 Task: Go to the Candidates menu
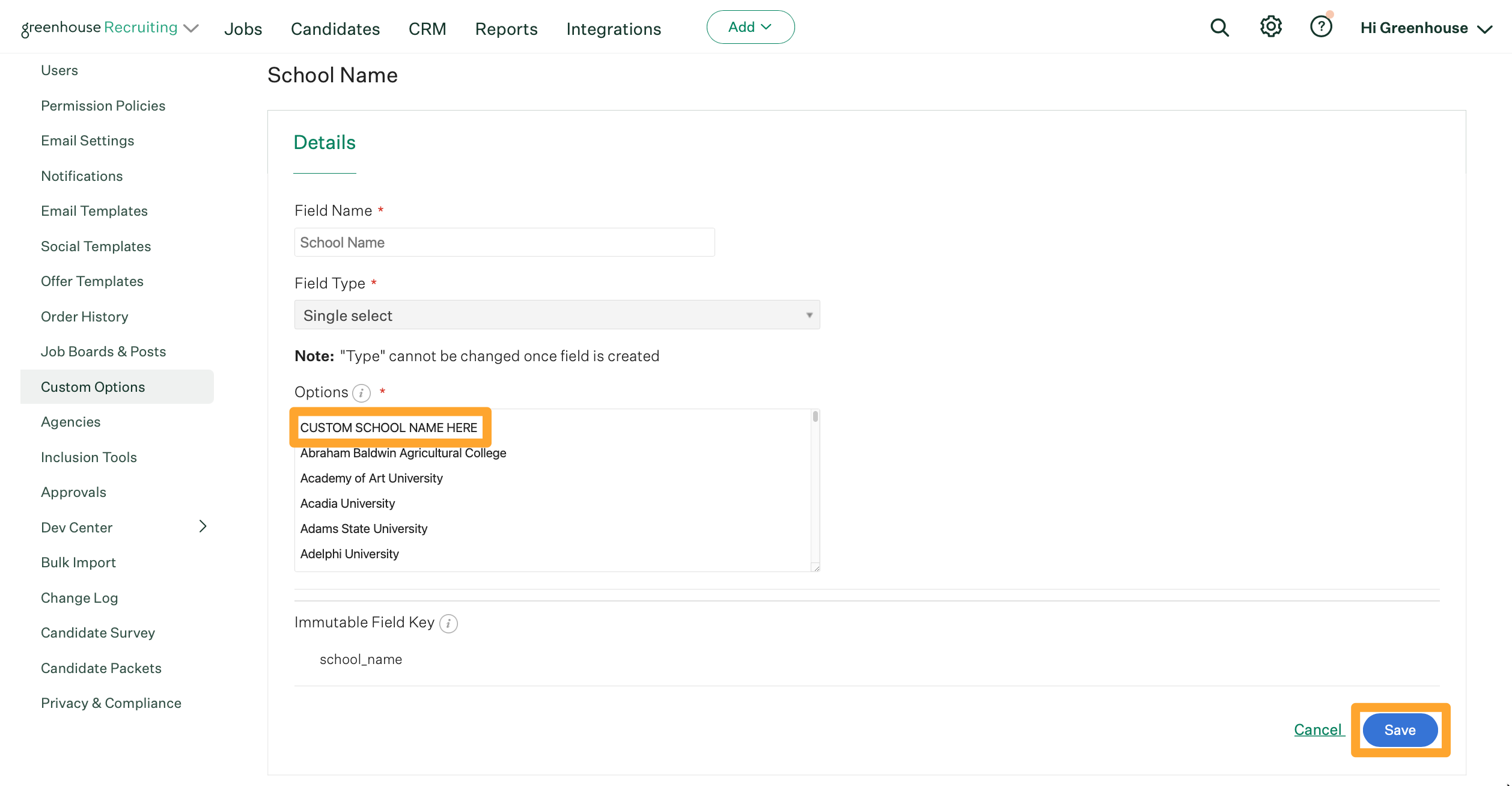point(335,29)
